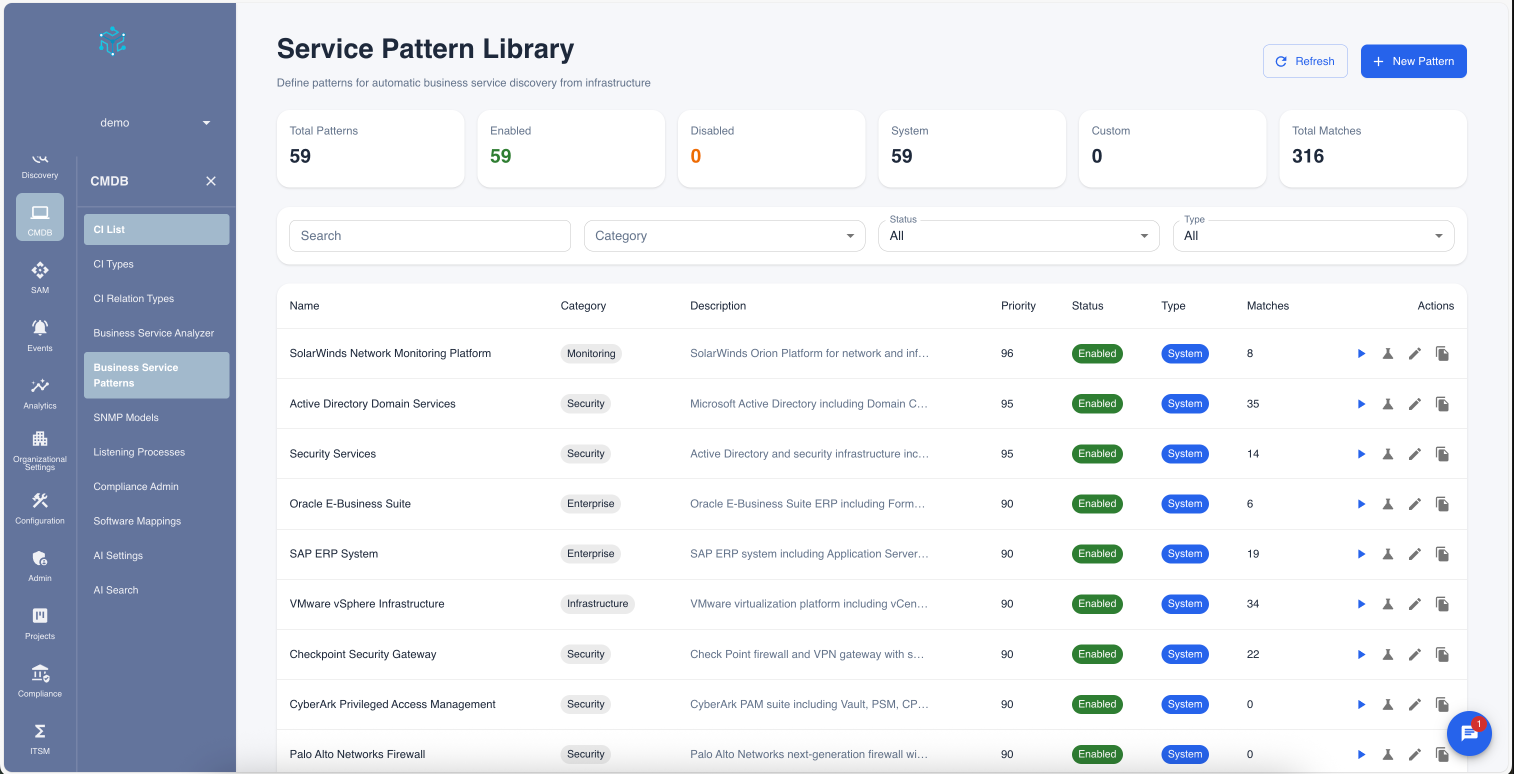Expand the Type filter dropdown
Image resolution: width=1514 pixels, height=774 pixels.
pos(1313,235)
